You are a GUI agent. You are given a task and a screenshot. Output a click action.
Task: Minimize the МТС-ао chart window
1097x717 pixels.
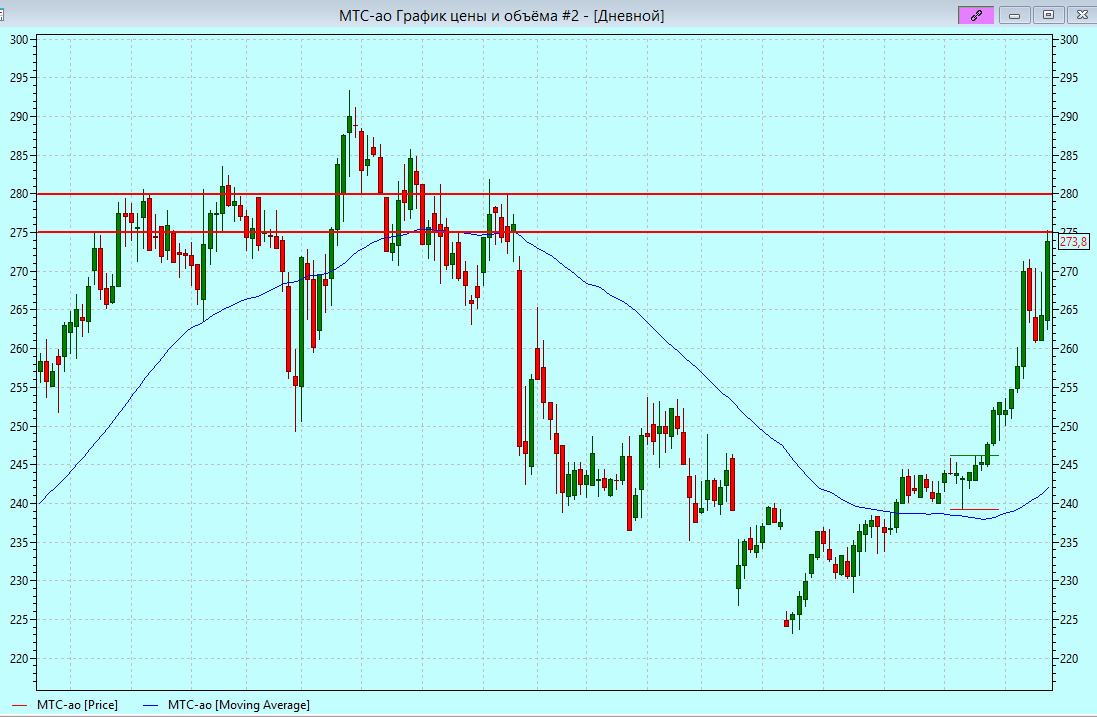click(x=1014, y=15)
